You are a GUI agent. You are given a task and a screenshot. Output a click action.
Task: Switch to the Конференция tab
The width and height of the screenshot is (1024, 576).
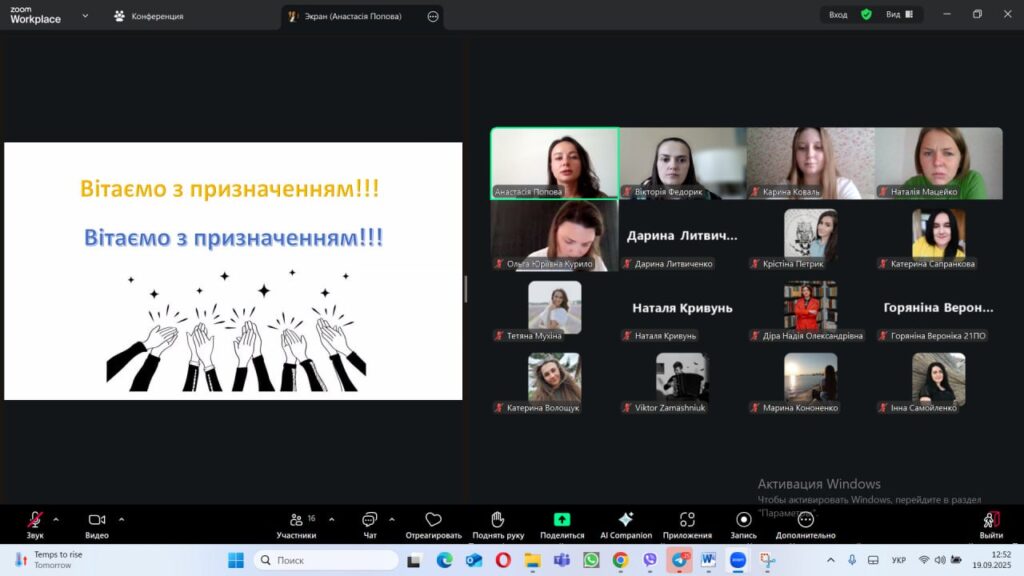[x=149, y=16]
